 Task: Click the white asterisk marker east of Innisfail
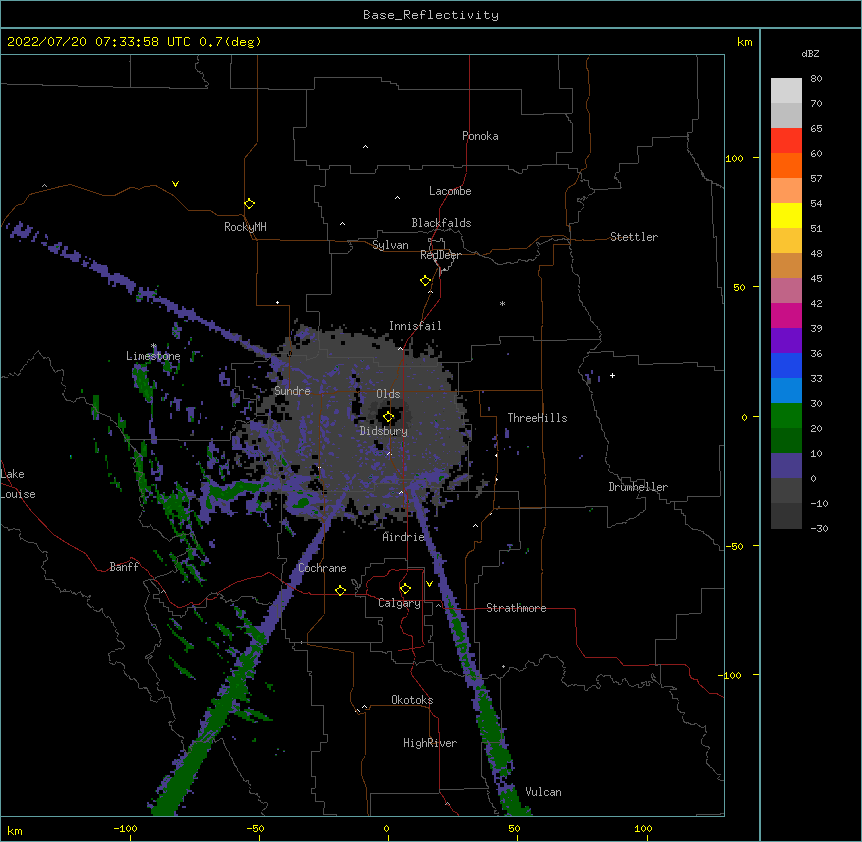502,304
